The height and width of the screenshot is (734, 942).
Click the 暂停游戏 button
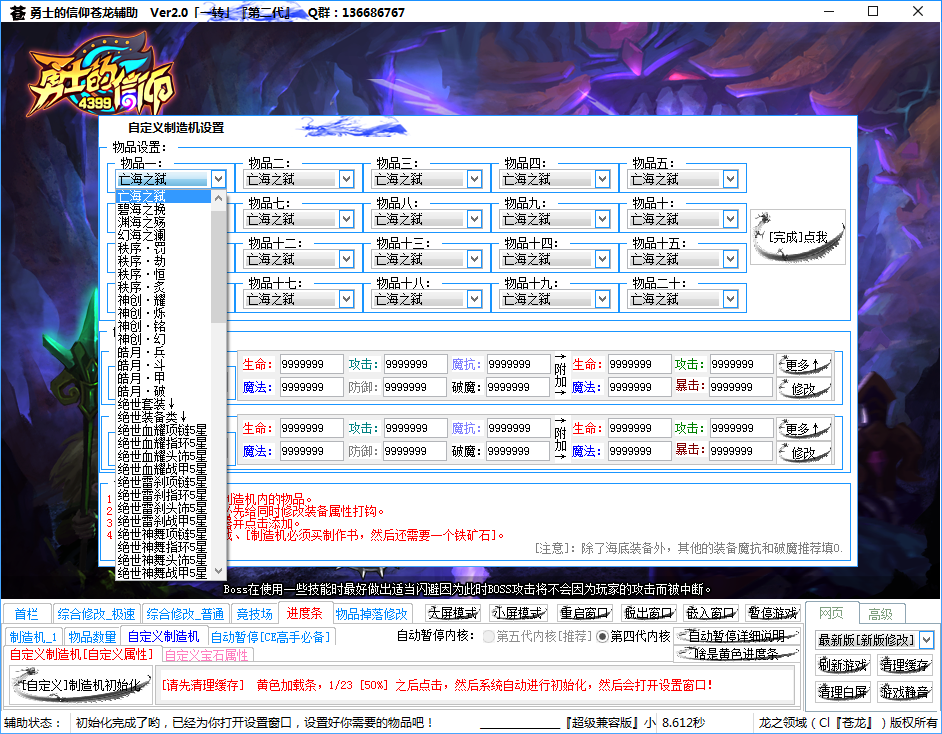773,613
